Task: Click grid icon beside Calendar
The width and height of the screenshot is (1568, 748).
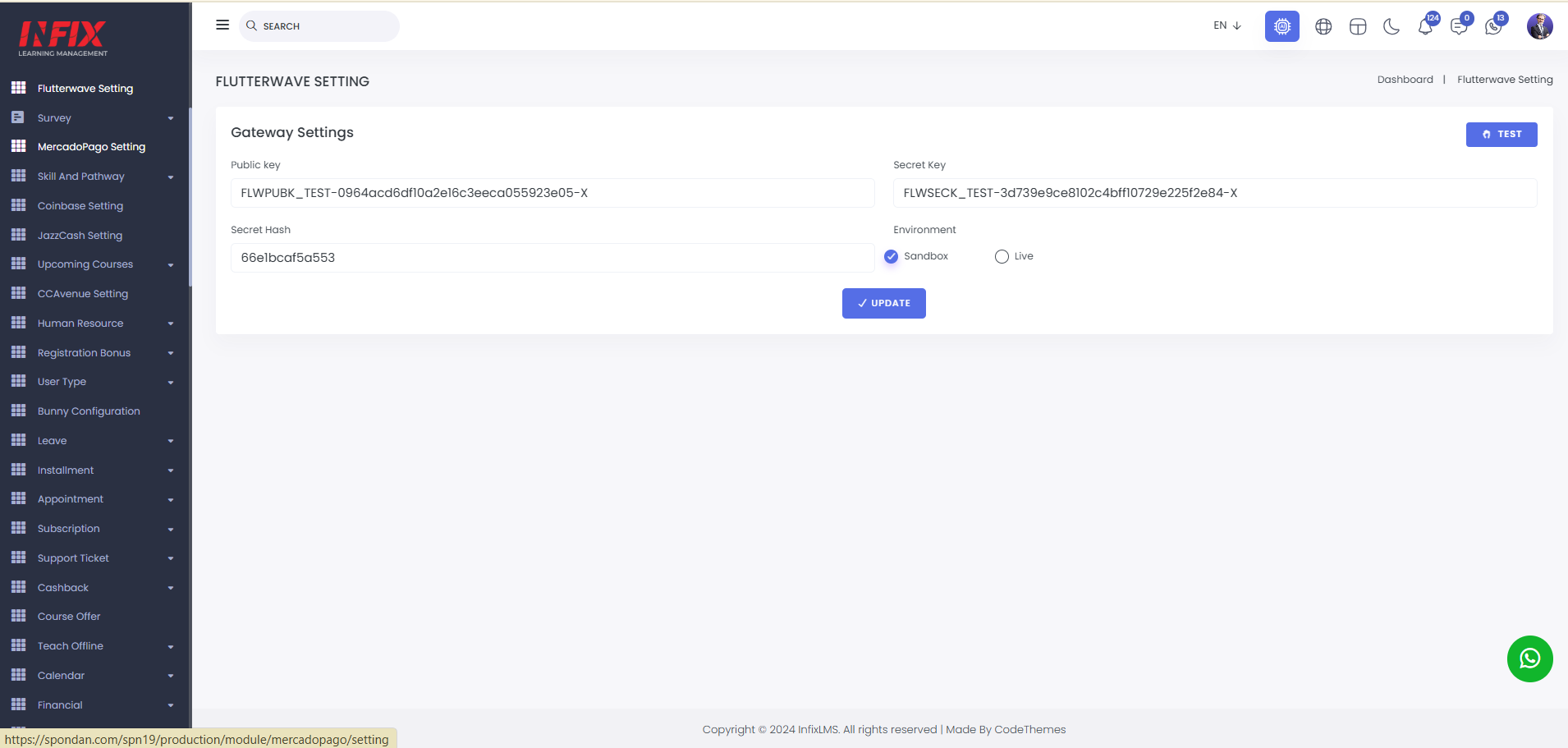Action: pyautogui.click(x=18, y=675)
